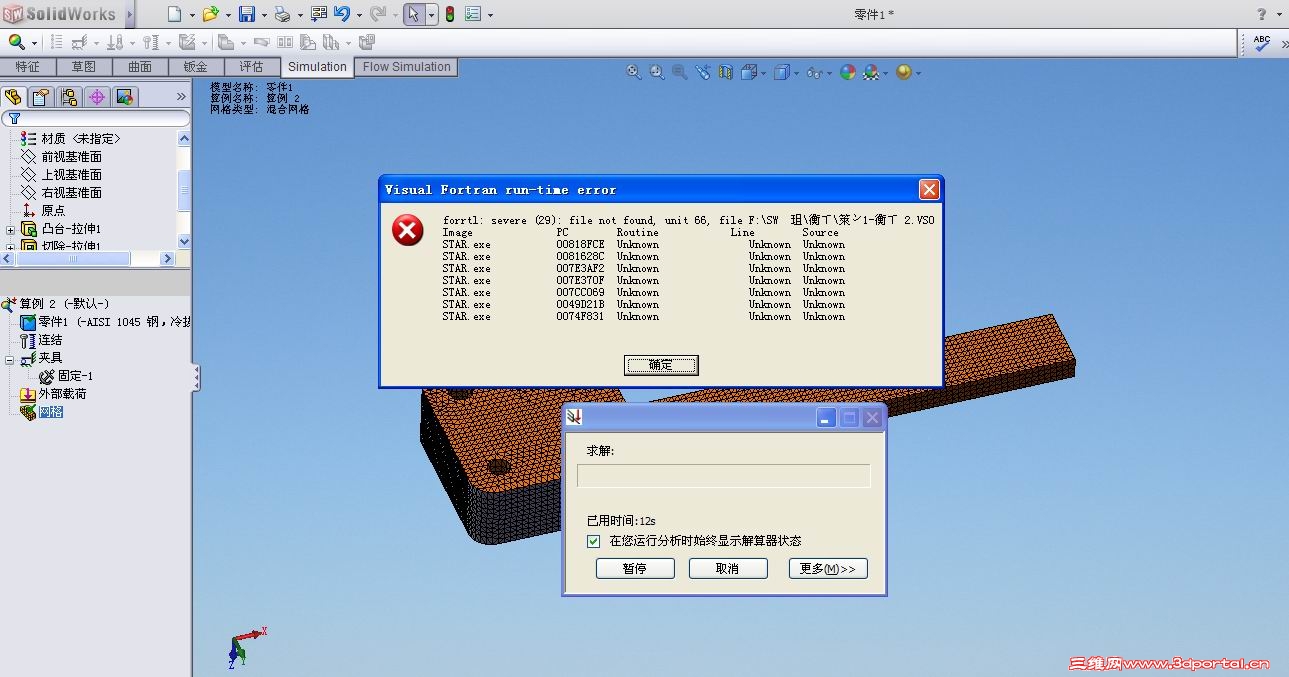1289x677 pixels.
Task: Close the Visual Fortran error dialog
Action: point(929,189)
